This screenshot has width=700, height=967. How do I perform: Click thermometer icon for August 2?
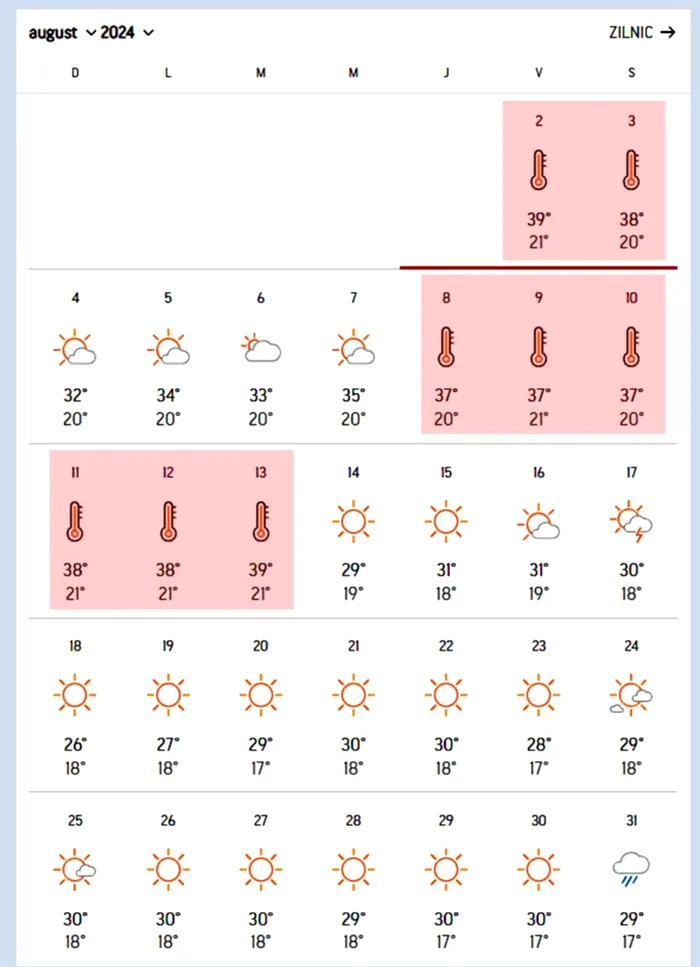[539, 171]
